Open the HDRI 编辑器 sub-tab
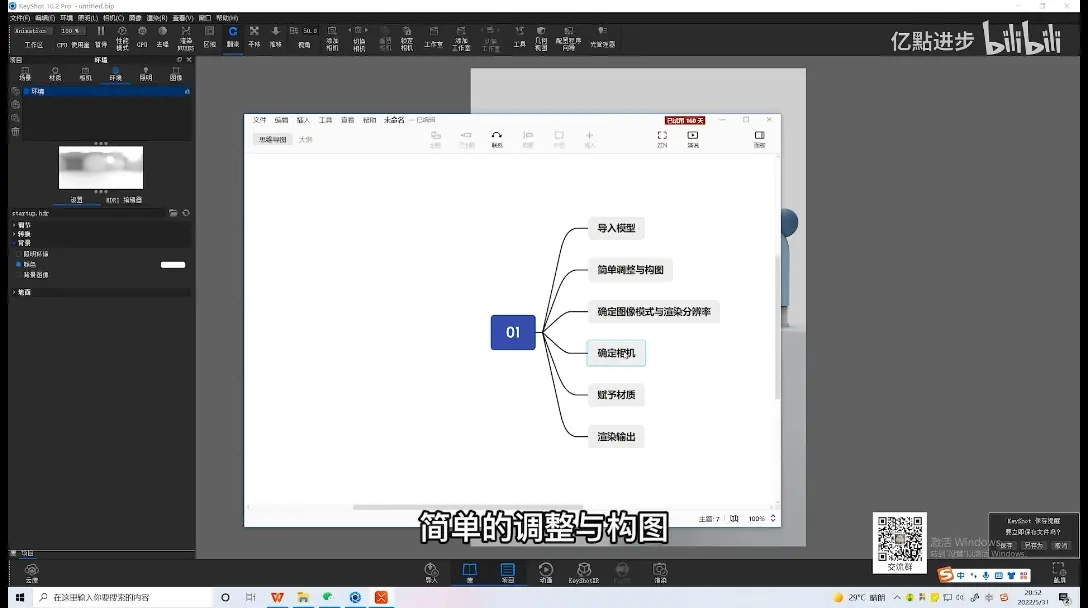The width and height of the screenshot is (1088, 608). pyautogui.click(x=124, y=200)
